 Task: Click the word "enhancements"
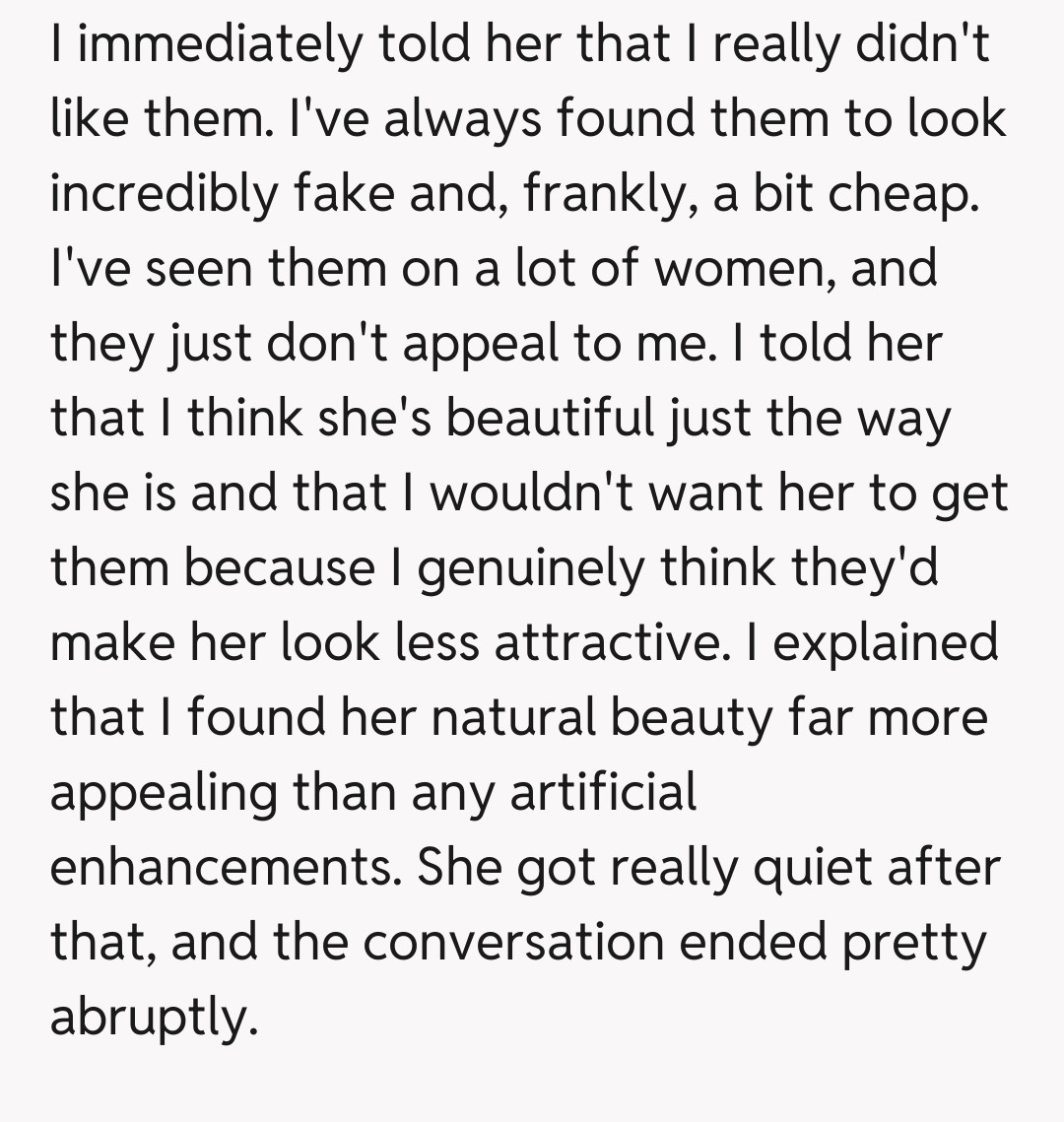click(224, 867)
